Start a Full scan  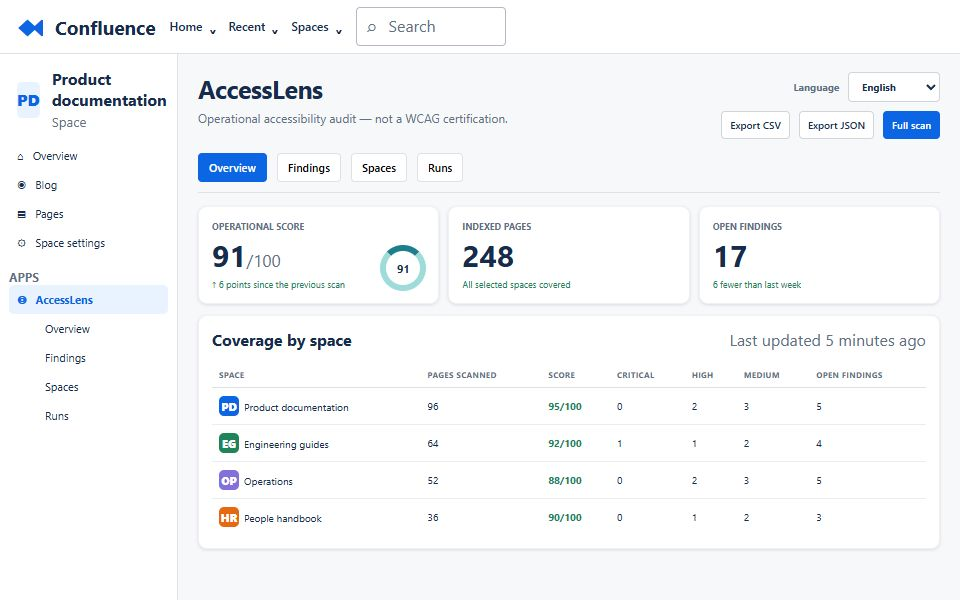(x=911, y=126)
